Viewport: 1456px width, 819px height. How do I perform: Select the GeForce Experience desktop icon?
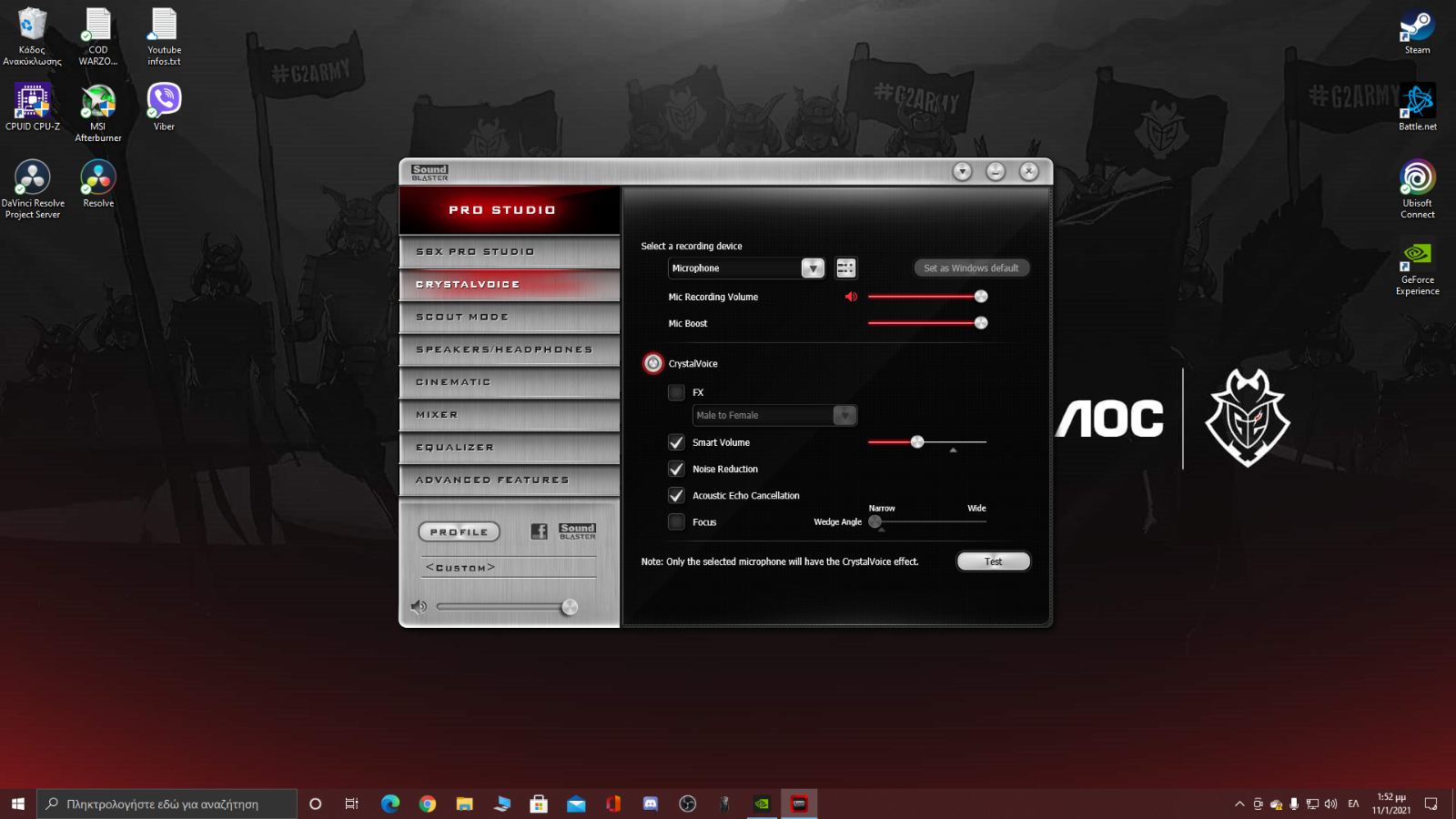point(1417,267)
